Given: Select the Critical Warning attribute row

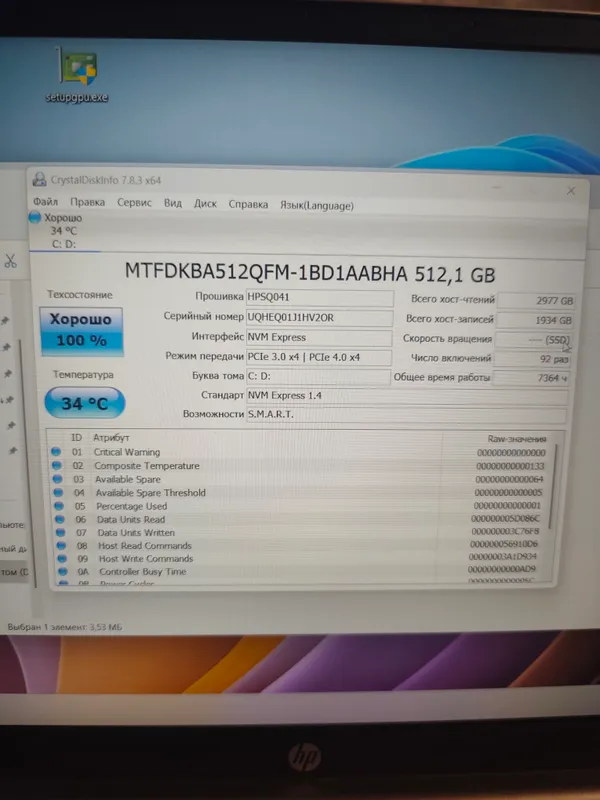Looking at the screenshot, I should (x=301, y=453).
